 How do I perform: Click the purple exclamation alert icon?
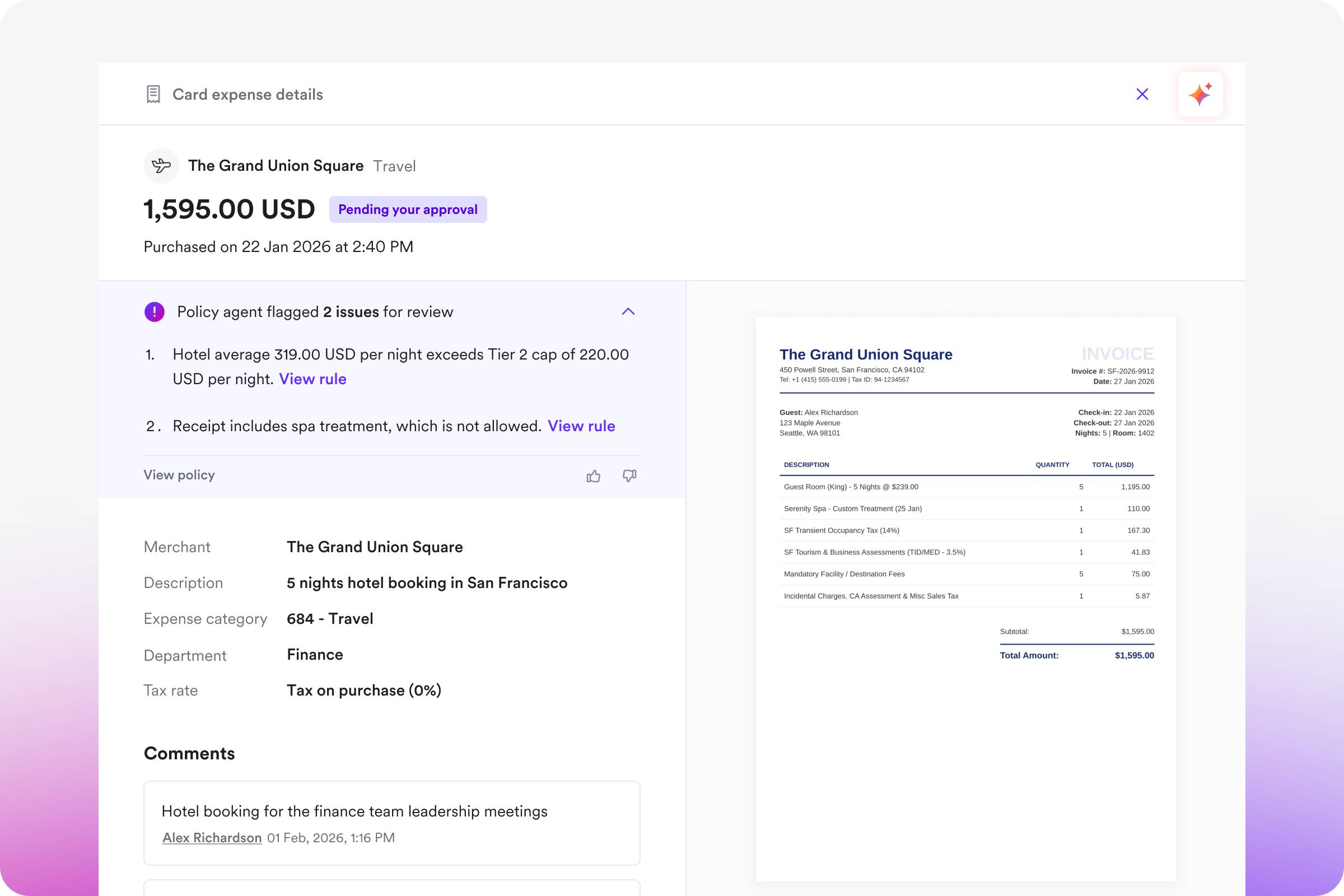(x=155, y=312)
